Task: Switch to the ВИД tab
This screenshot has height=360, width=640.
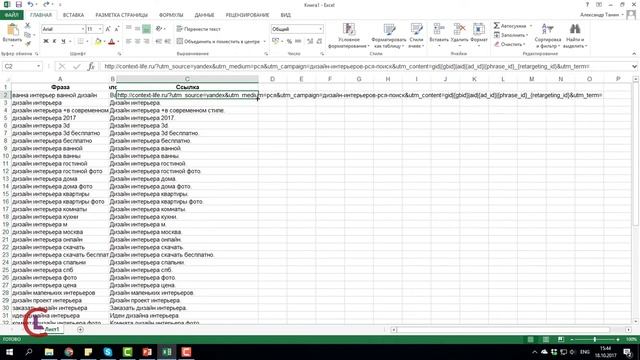Action: tap(286, 15)
